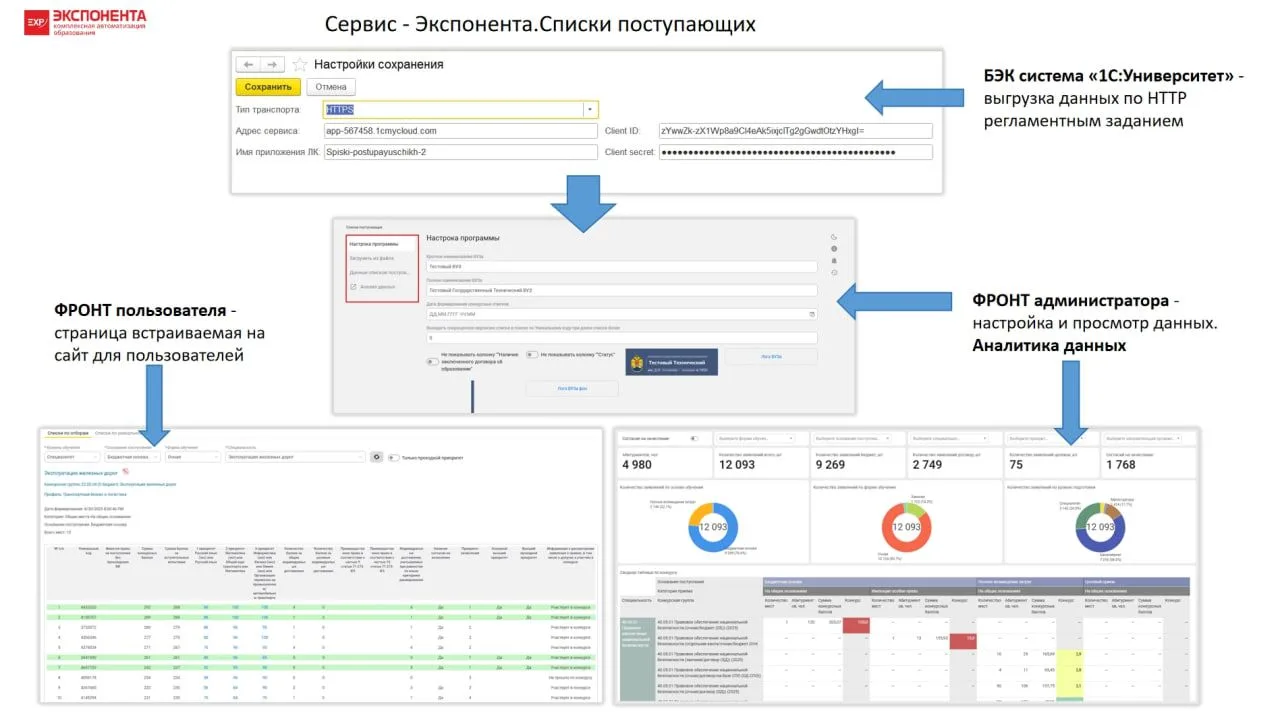Click the Лого ВУЗа upload button
The width and height of the screenshot is (1280, 719).
click(x=771, y=356)
